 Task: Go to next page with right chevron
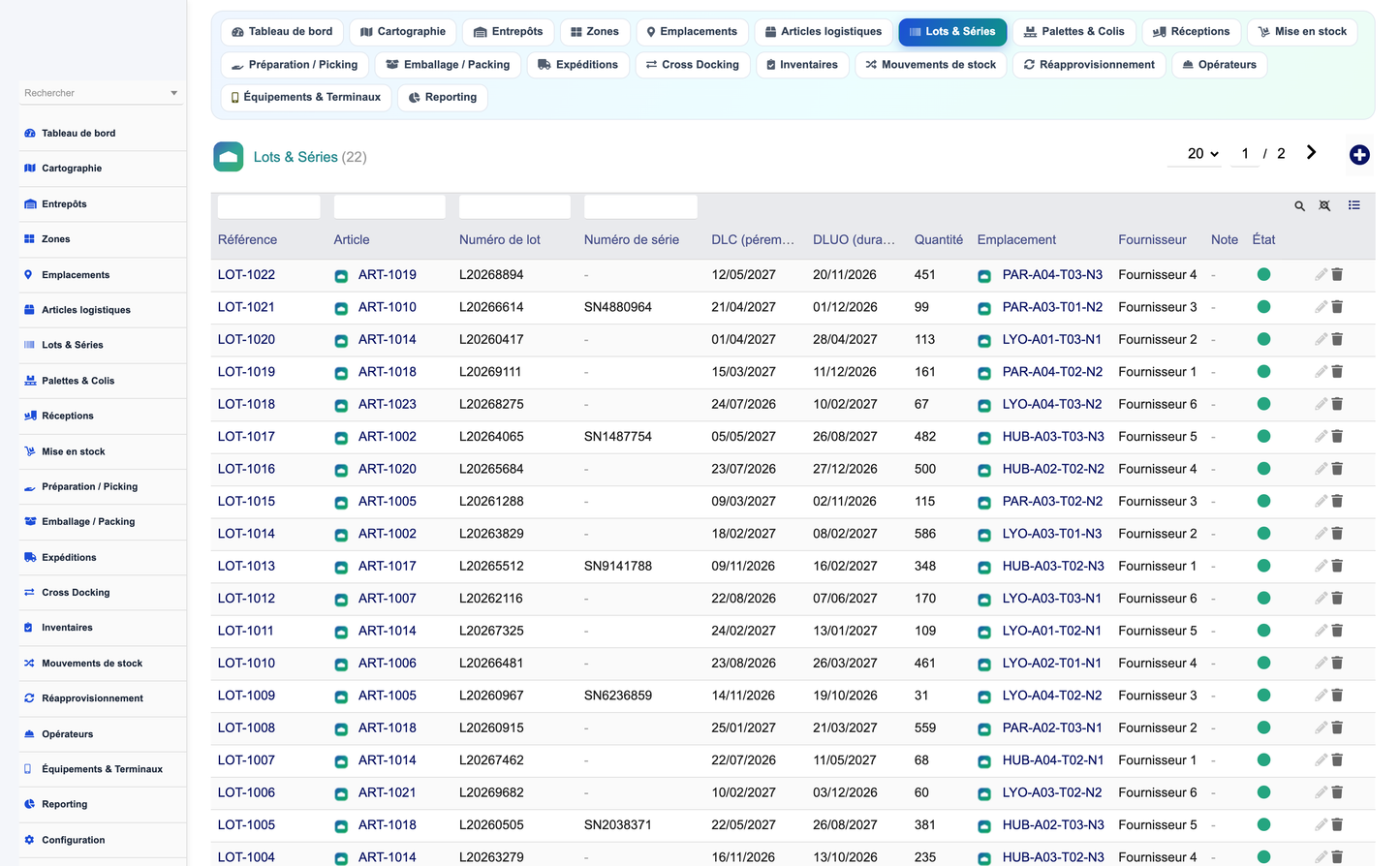1311,152
